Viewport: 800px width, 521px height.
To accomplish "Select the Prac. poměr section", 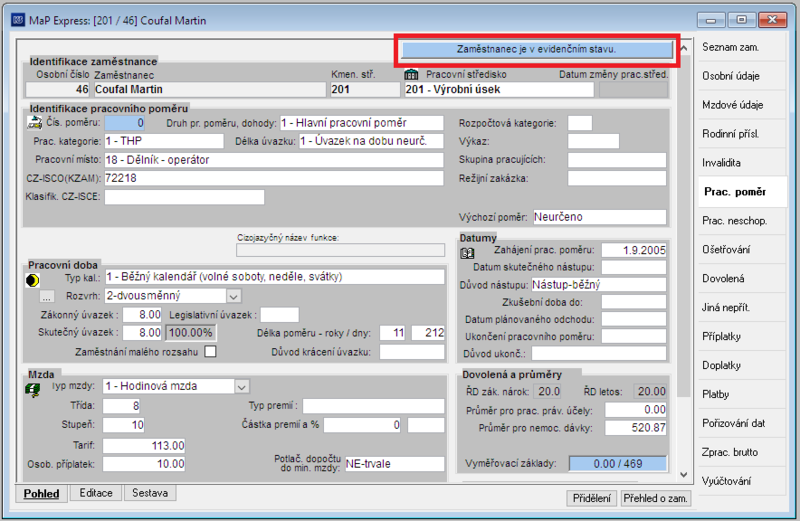I will (742, 192).
